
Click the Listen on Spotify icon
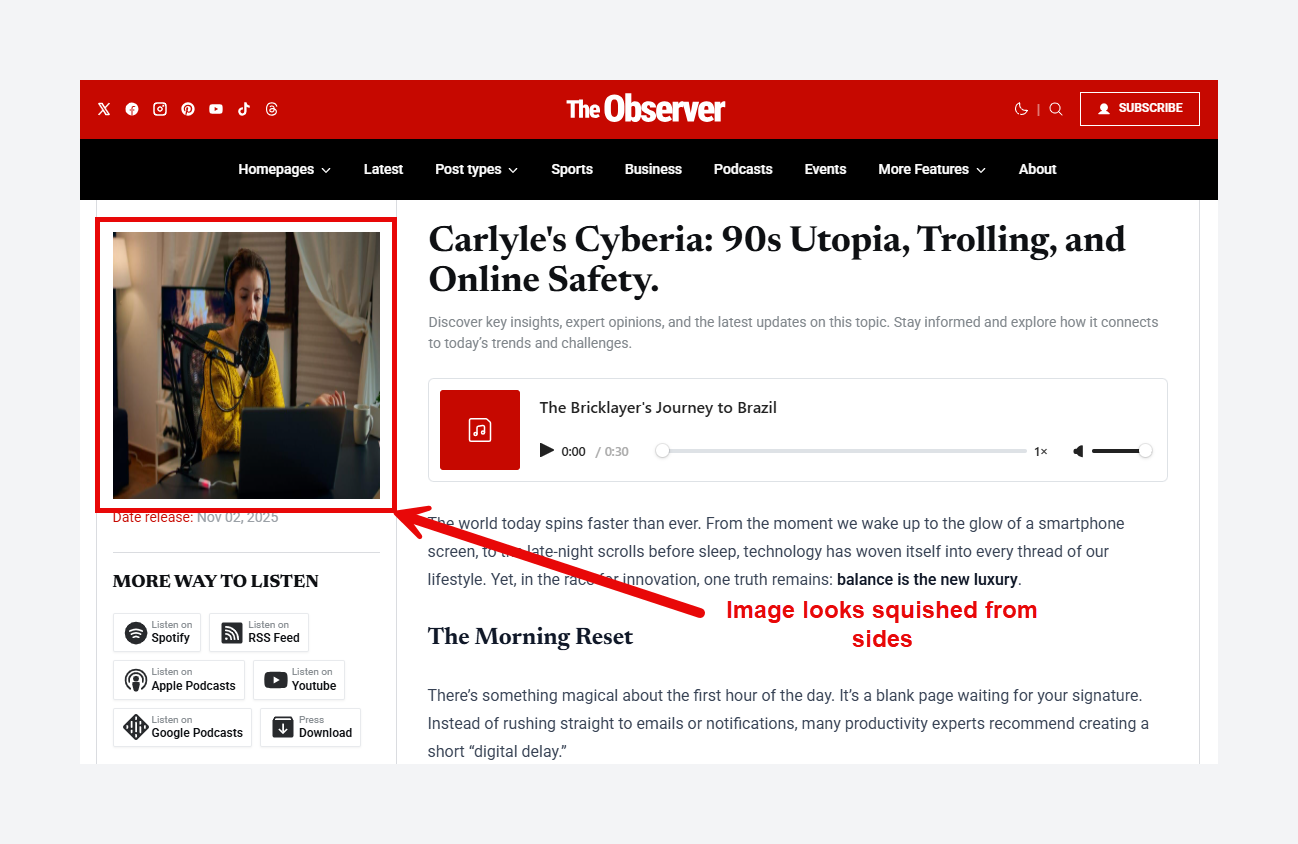pos(136,633)
